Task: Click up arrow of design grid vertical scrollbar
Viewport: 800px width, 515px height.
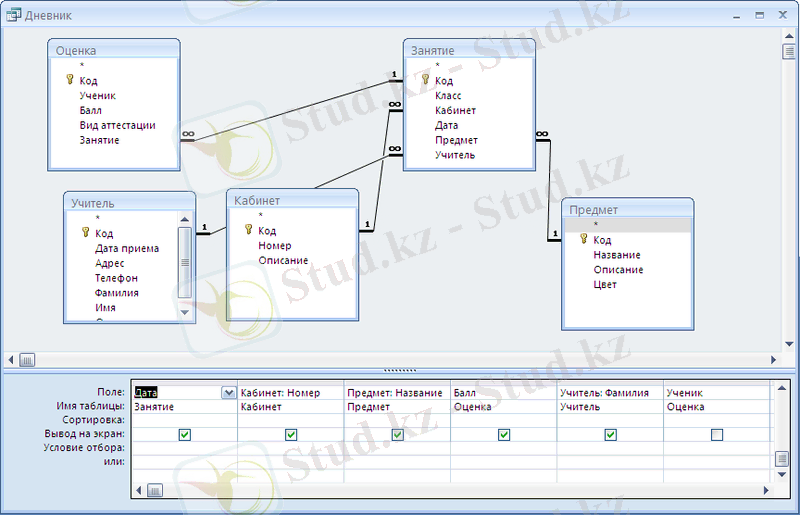Action: (x=782, y=388)
